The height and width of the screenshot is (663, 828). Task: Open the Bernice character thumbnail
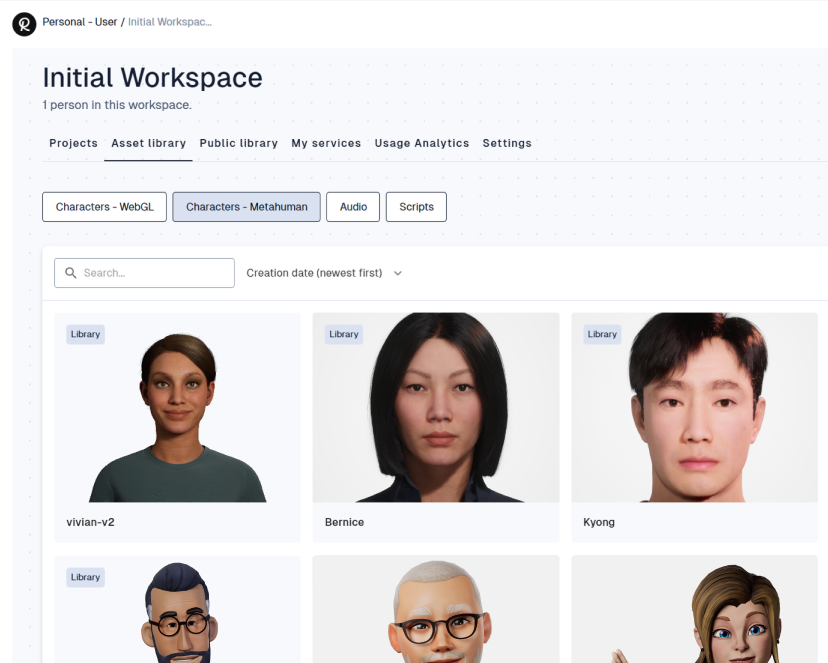click(x=436, y=408)
